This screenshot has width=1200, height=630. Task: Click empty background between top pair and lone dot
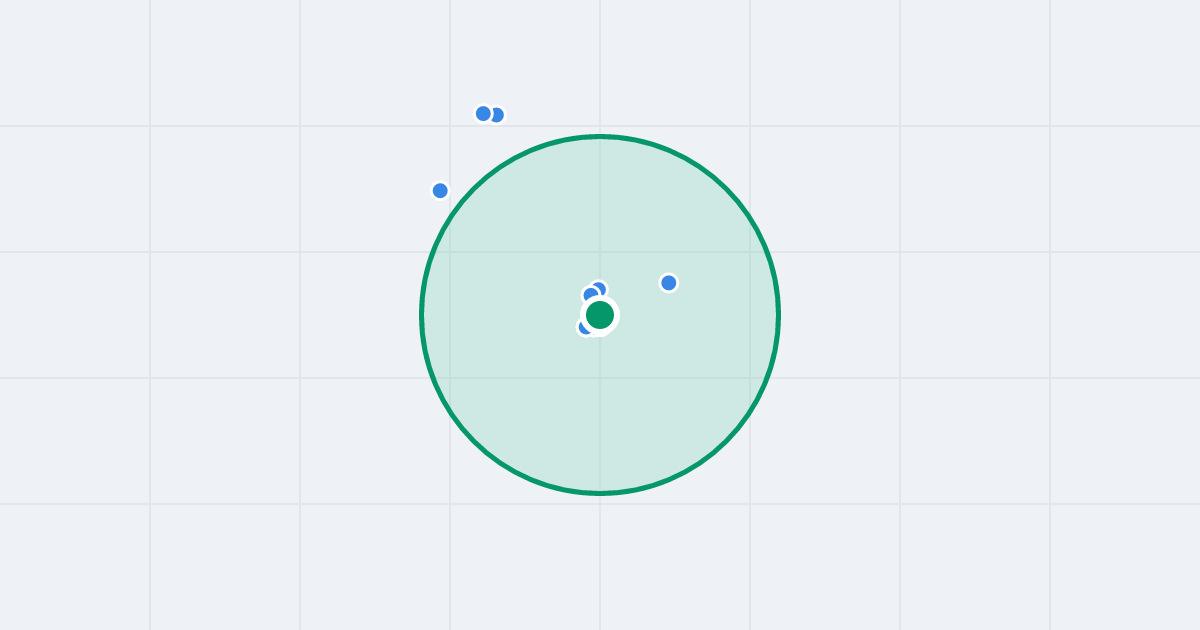pos(462,152)
